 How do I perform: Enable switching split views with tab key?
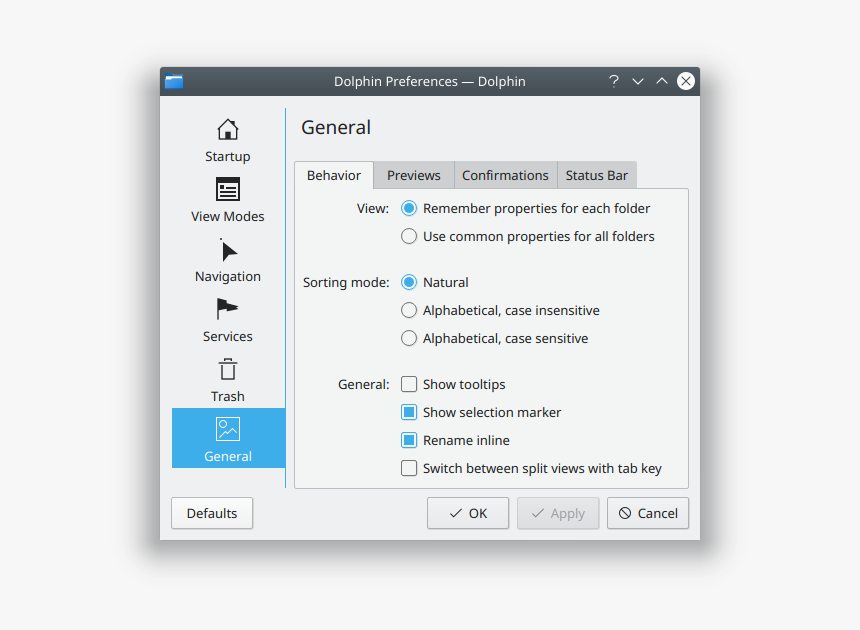coord(409,468)
